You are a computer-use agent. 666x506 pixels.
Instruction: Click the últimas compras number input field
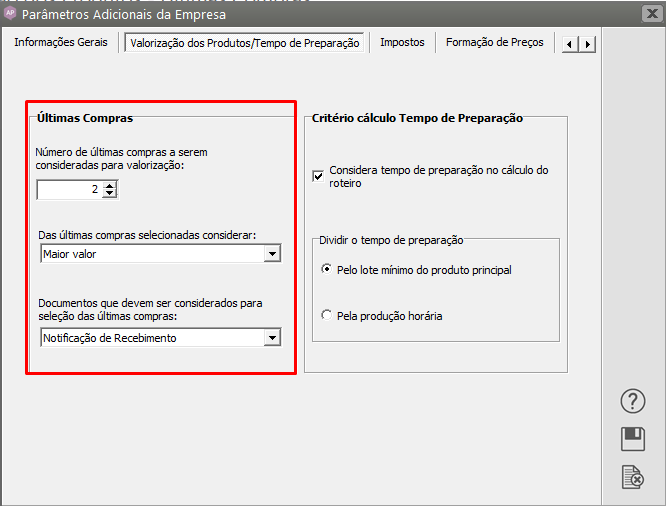coord(69,189)
